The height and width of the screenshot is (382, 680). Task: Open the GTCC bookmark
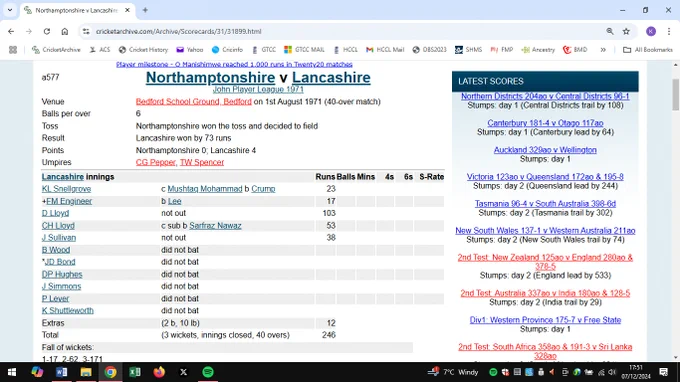tap(264, 50)
